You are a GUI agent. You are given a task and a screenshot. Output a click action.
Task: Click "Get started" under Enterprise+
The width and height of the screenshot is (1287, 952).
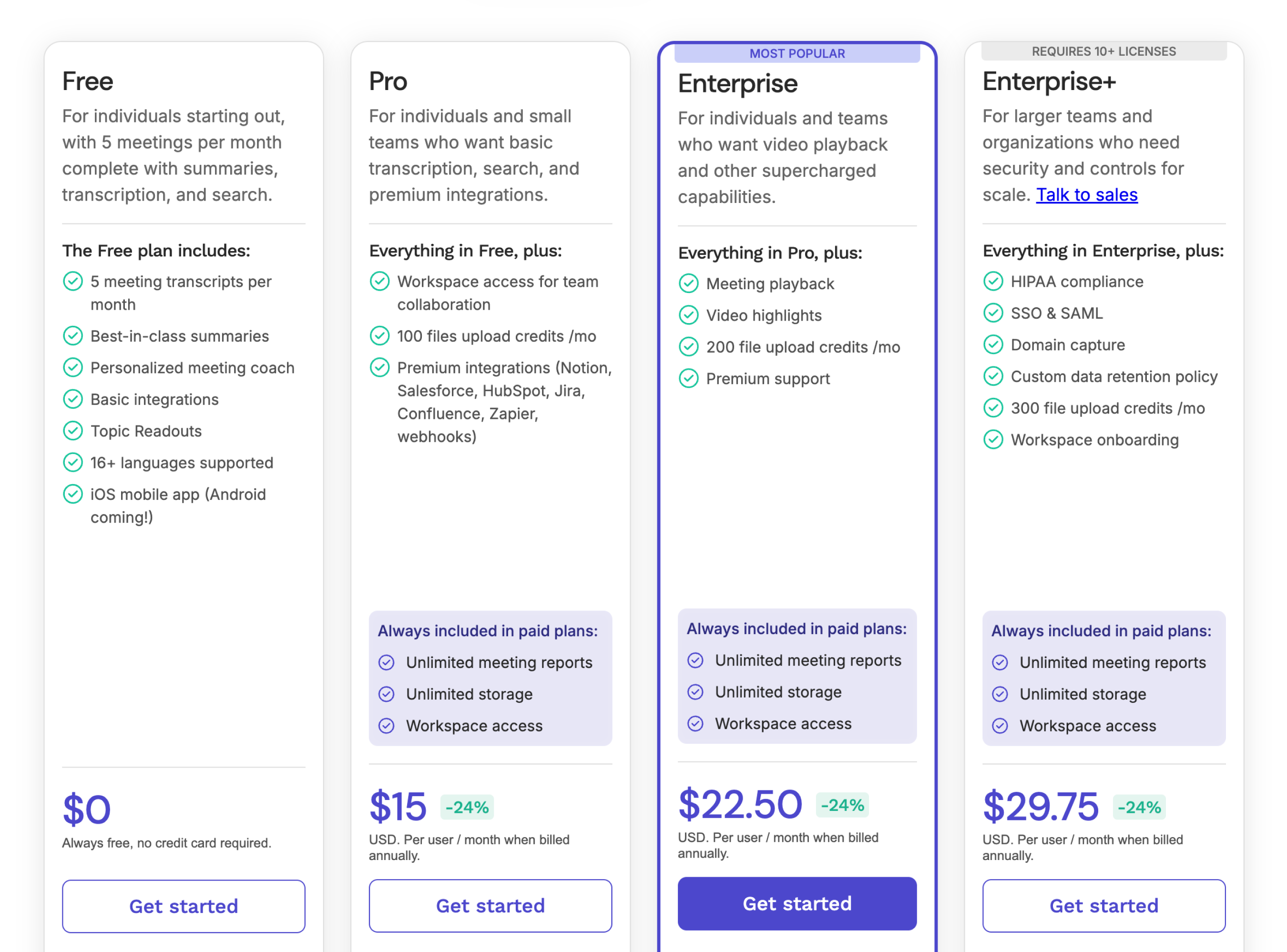1103,905
